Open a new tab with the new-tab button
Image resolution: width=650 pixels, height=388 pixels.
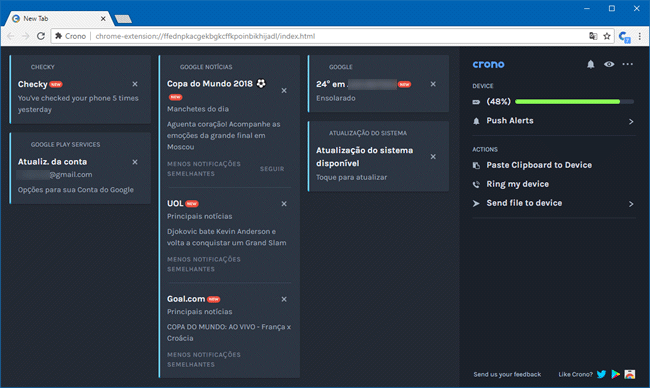pos(123,19)
